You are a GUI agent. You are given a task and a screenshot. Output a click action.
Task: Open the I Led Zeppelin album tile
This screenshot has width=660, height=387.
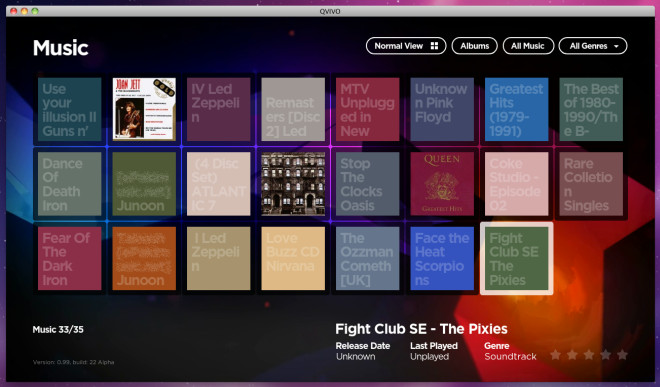click(x=218, y=259)
